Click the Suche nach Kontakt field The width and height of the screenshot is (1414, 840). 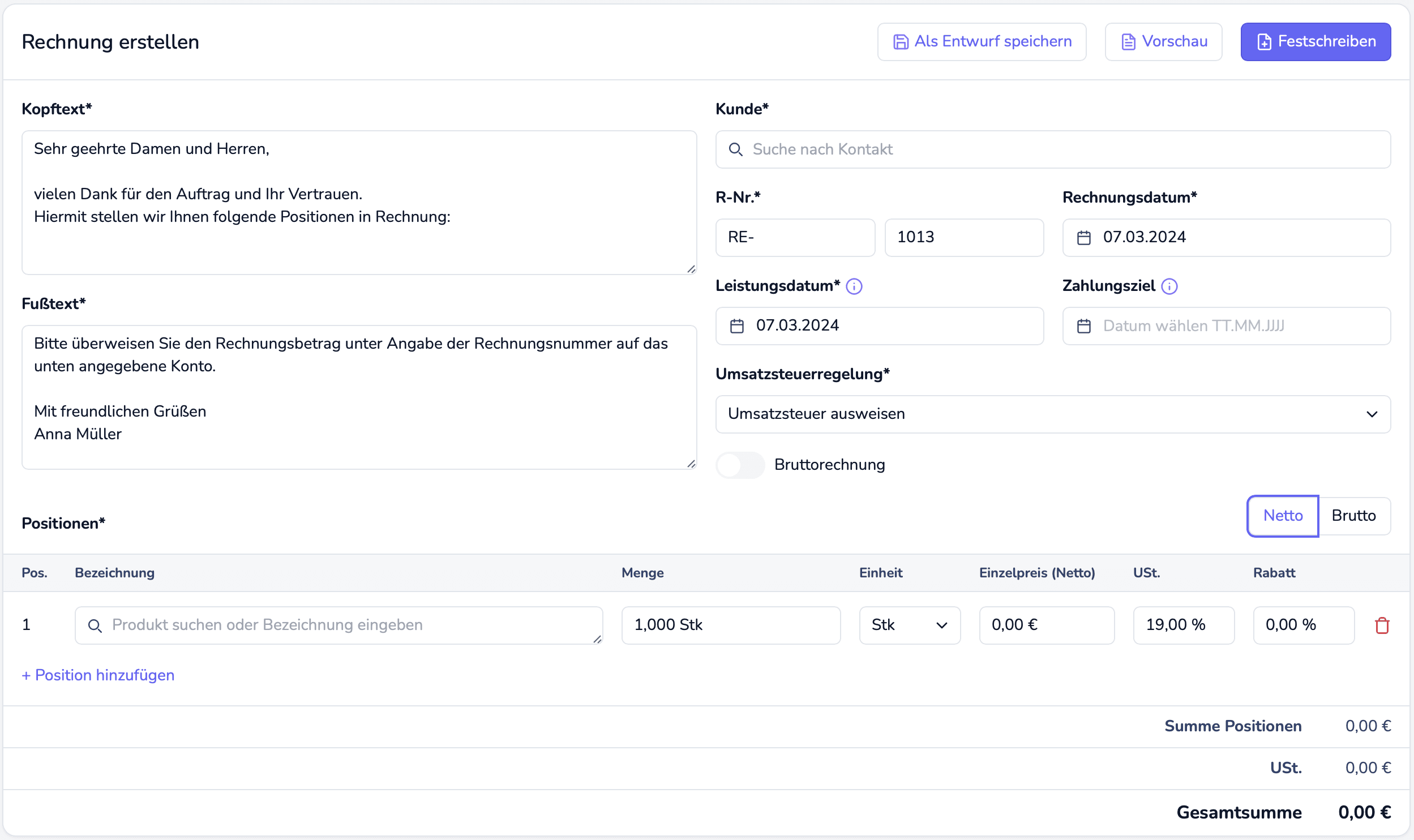1053,149
